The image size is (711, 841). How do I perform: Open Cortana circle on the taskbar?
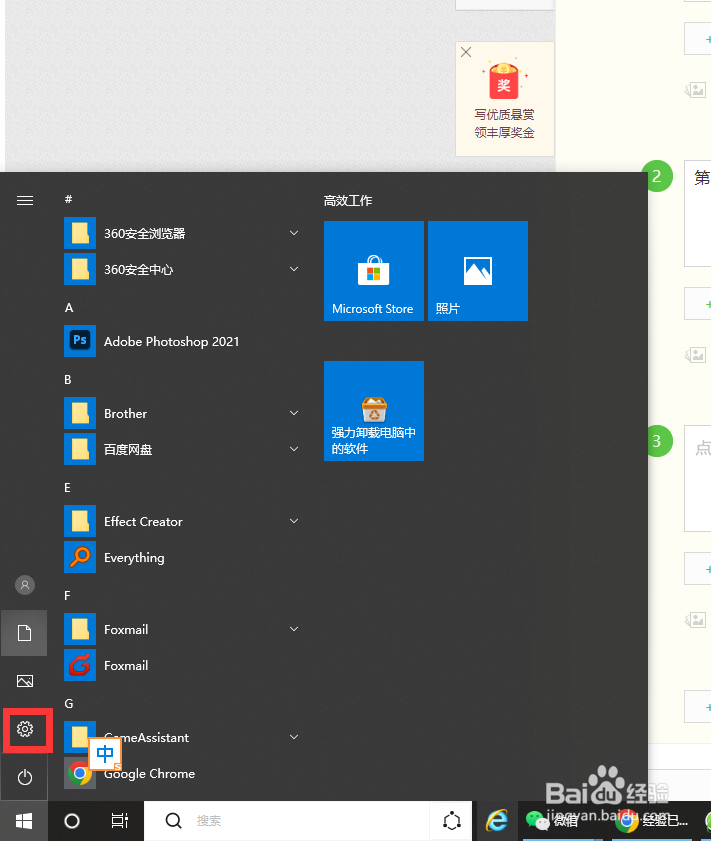coord(72,821)
